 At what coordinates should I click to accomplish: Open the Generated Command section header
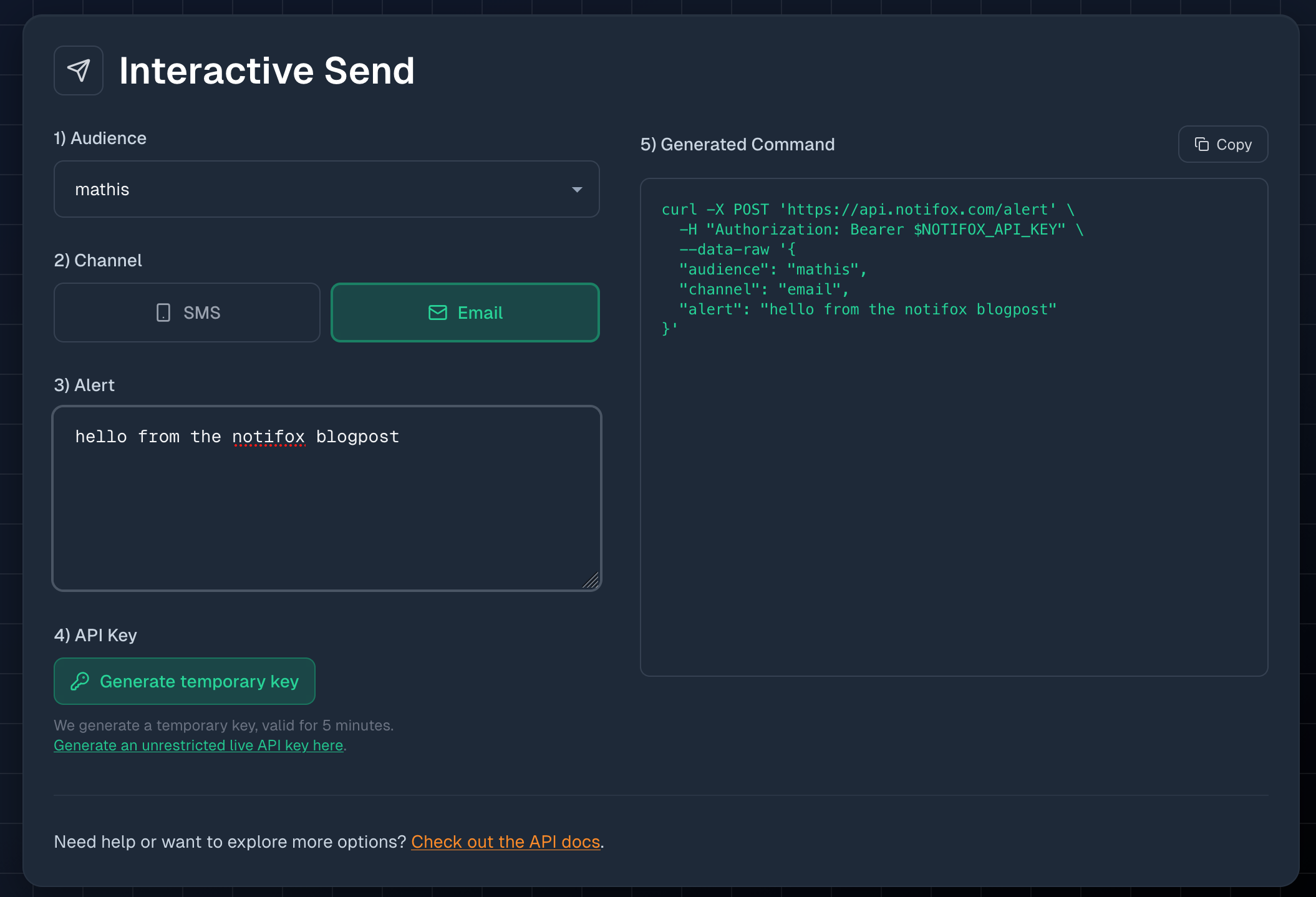coord(738,144)
